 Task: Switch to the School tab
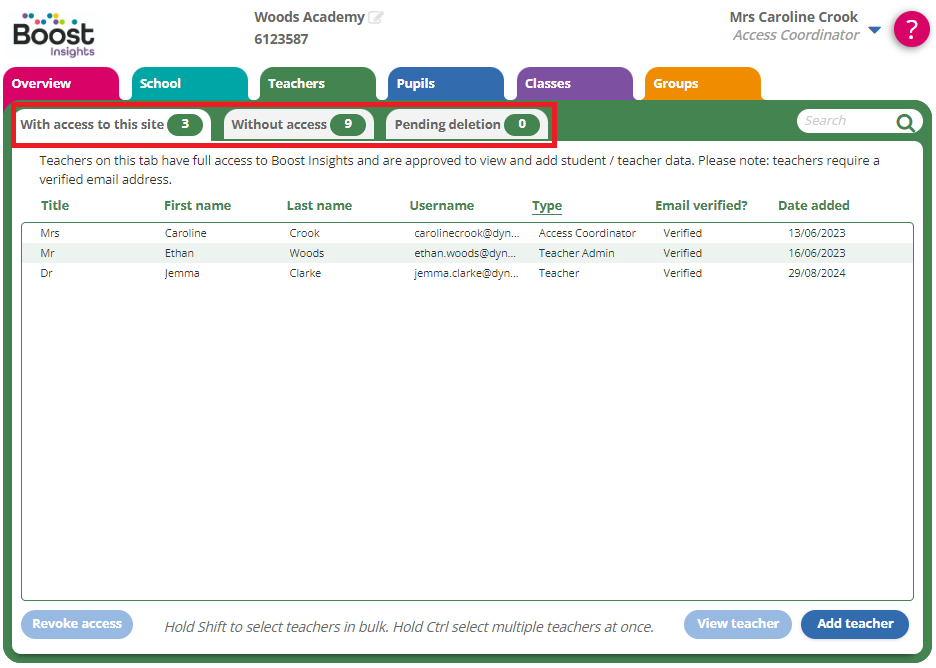[188, 84]
